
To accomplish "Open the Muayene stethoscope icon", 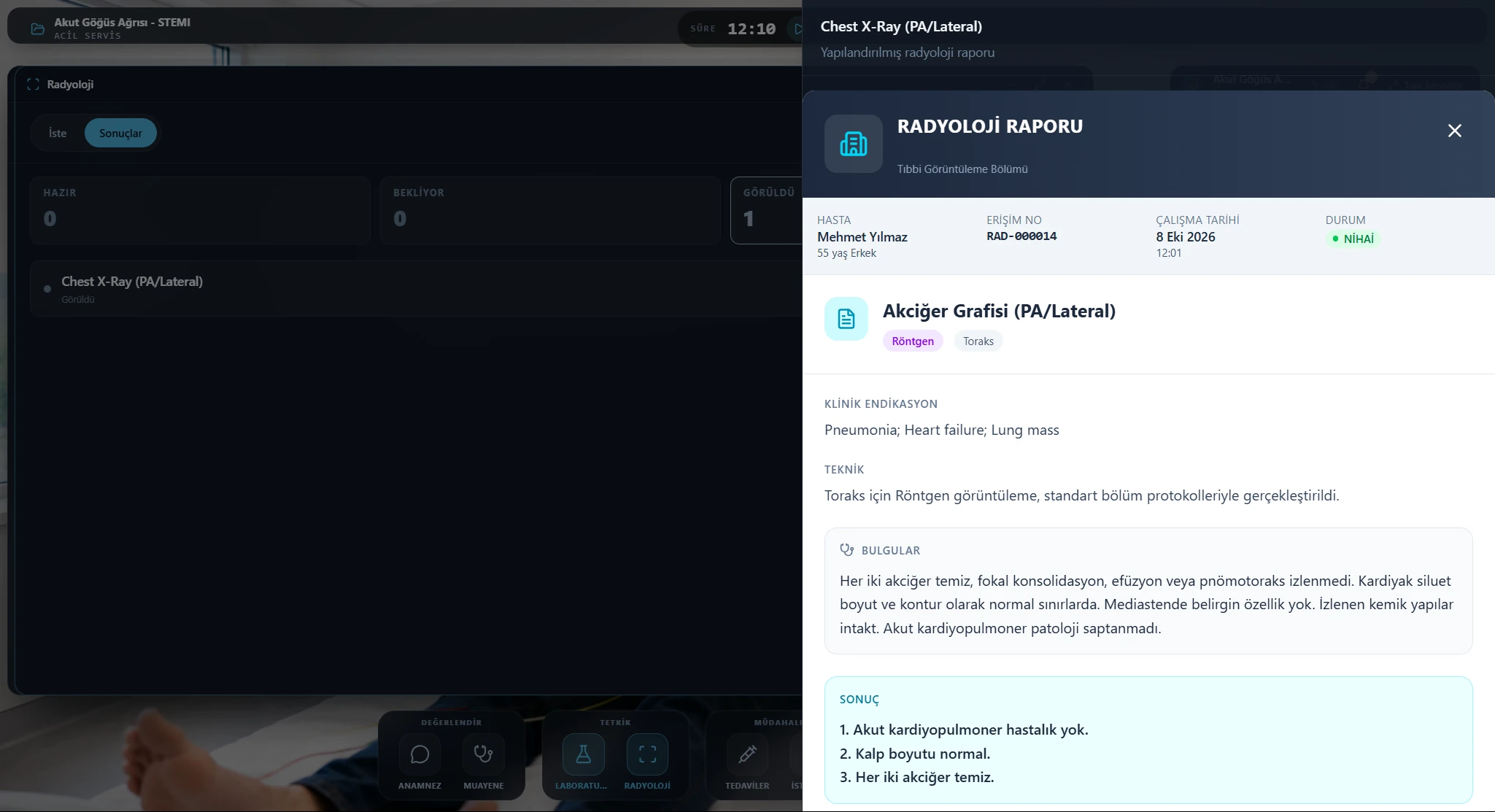I will (x=484, y=754).
